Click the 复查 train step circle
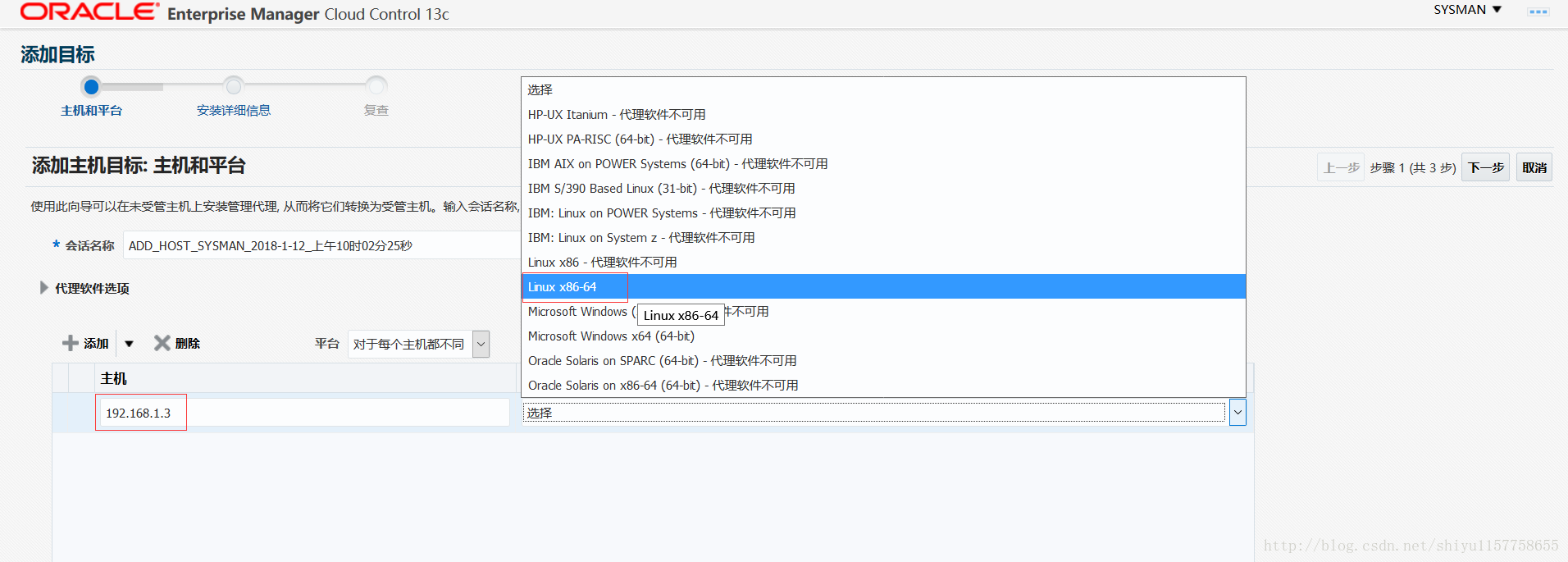Viewport: 1568px width, 562px height. pyautogui.click(x=376, y=86)
